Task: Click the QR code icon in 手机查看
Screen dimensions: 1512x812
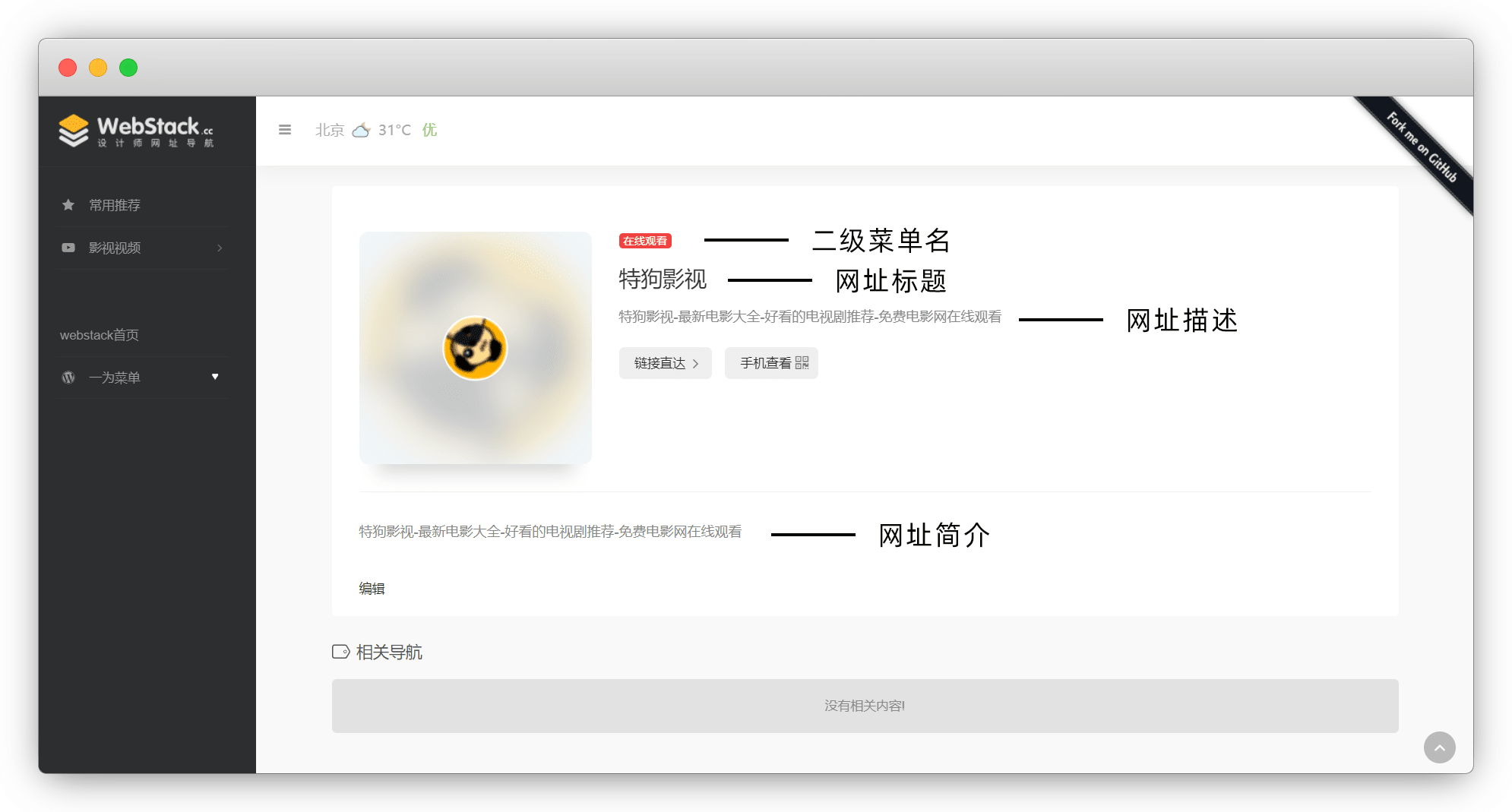Action: tap(802, 363)
